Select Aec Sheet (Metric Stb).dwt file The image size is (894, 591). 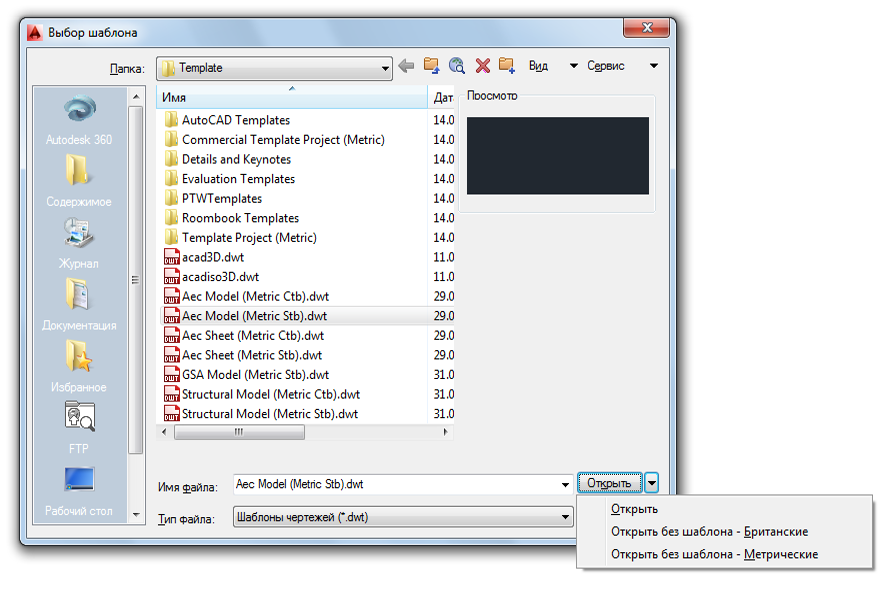[x=243, y=355]
